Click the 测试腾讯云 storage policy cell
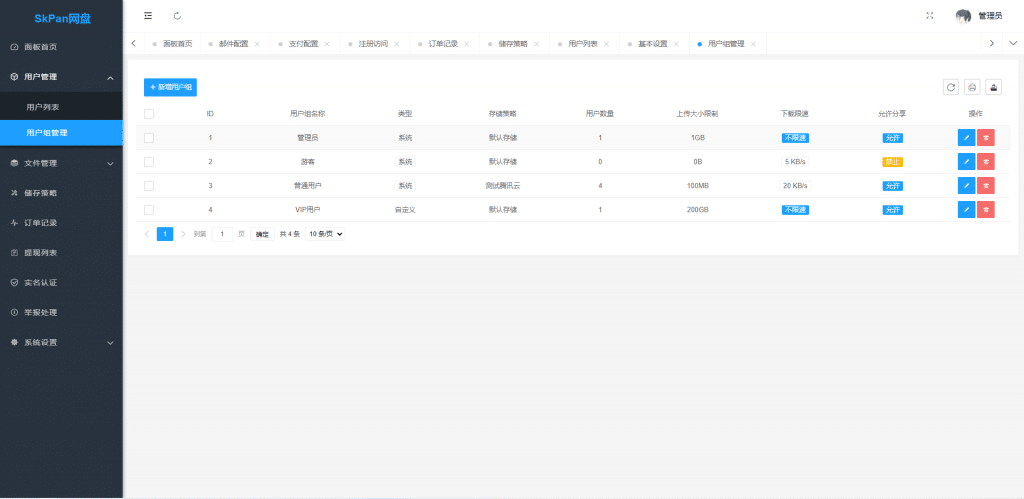 tap(502, 185)
